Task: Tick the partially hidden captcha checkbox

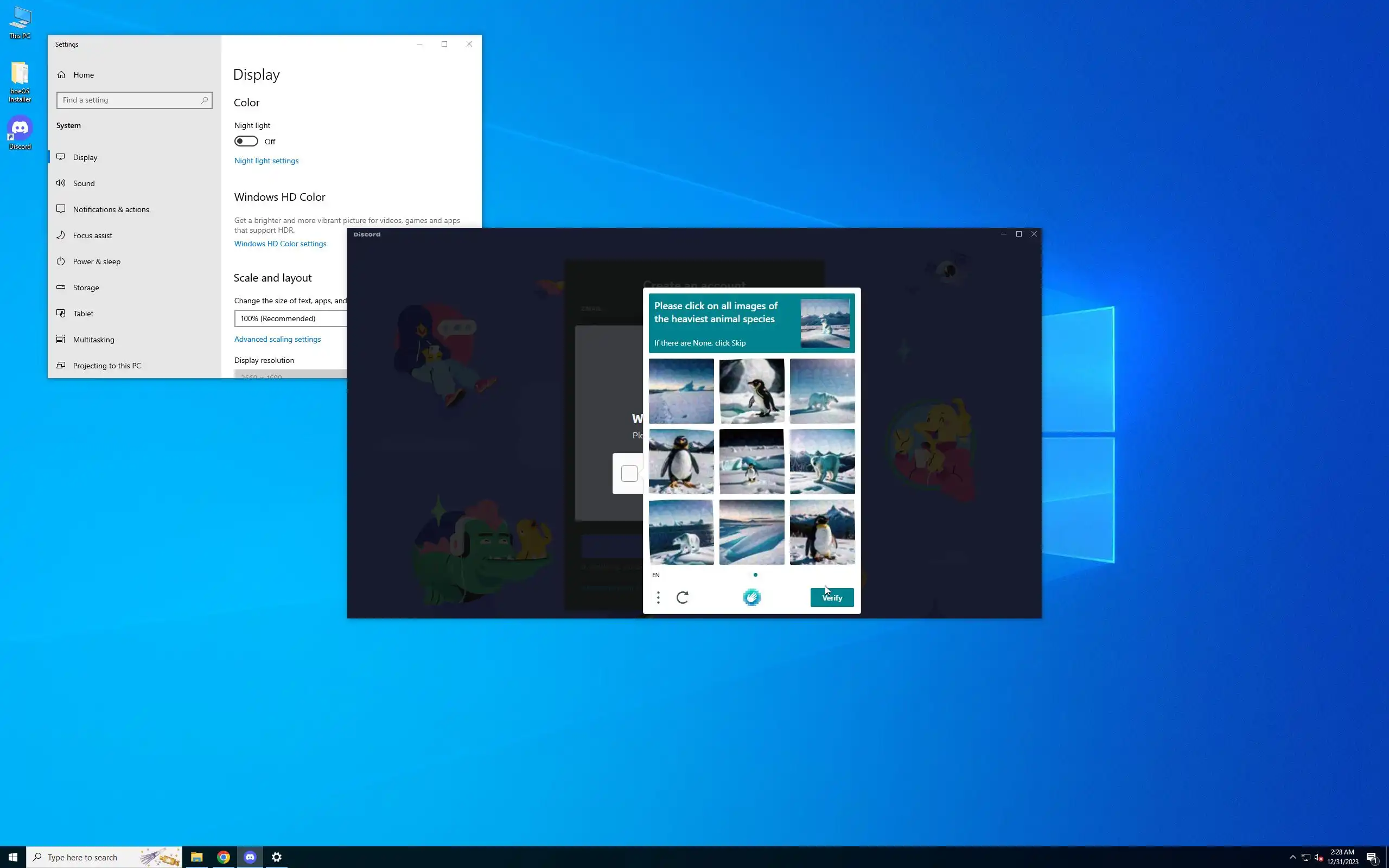Action: [629, 474]
